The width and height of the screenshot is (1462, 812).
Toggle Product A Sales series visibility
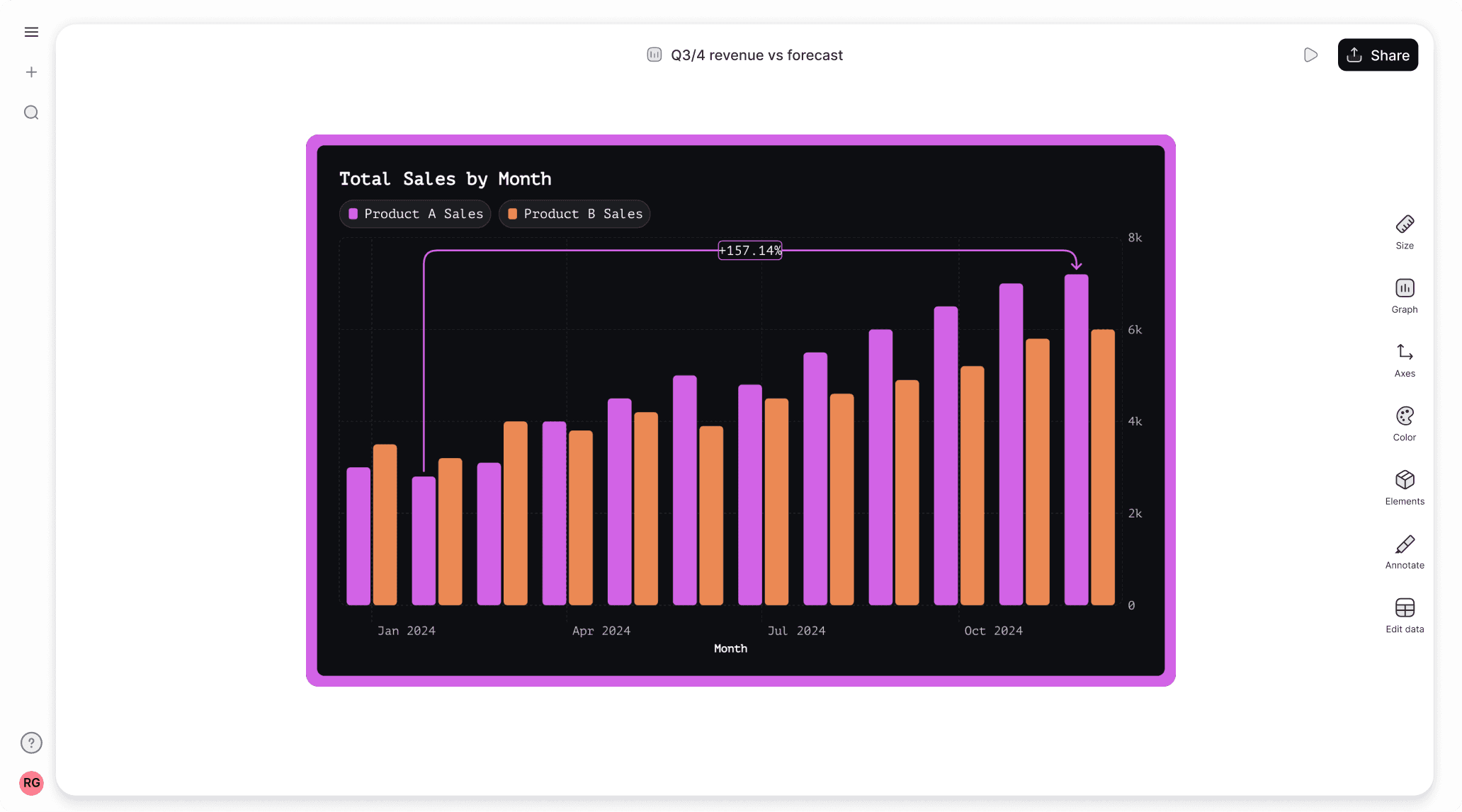point(414,214)
